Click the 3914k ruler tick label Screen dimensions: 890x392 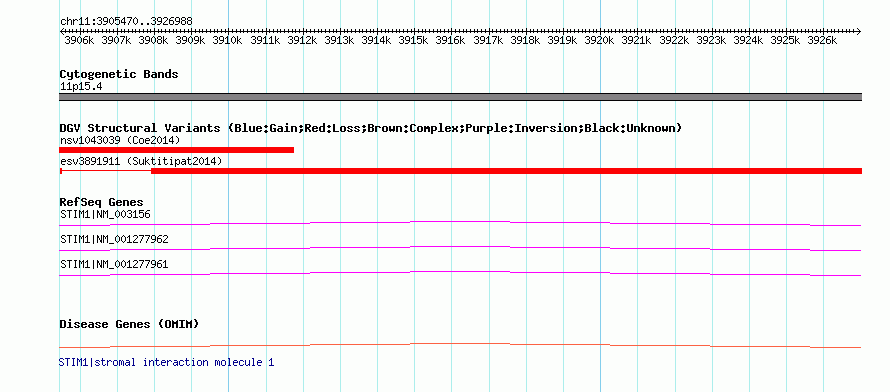pyautogui.click(x=377, y=40)
